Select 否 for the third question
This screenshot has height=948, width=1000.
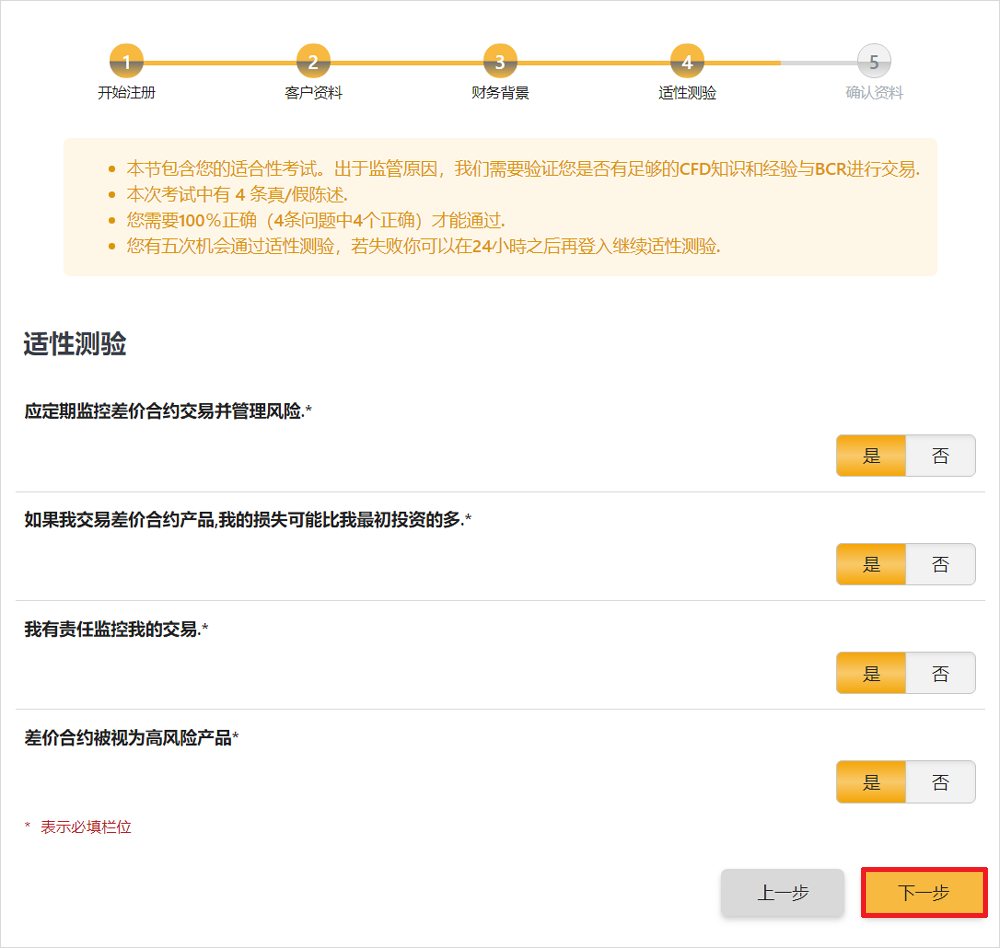click(941, 673)
